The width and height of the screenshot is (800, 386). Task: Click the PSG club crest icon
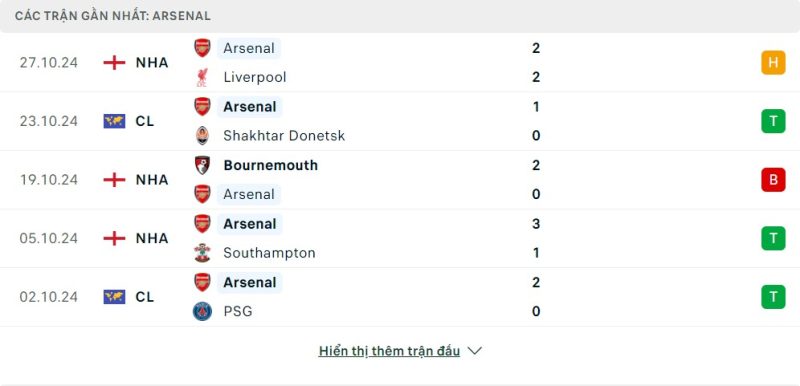pos(202,311)
